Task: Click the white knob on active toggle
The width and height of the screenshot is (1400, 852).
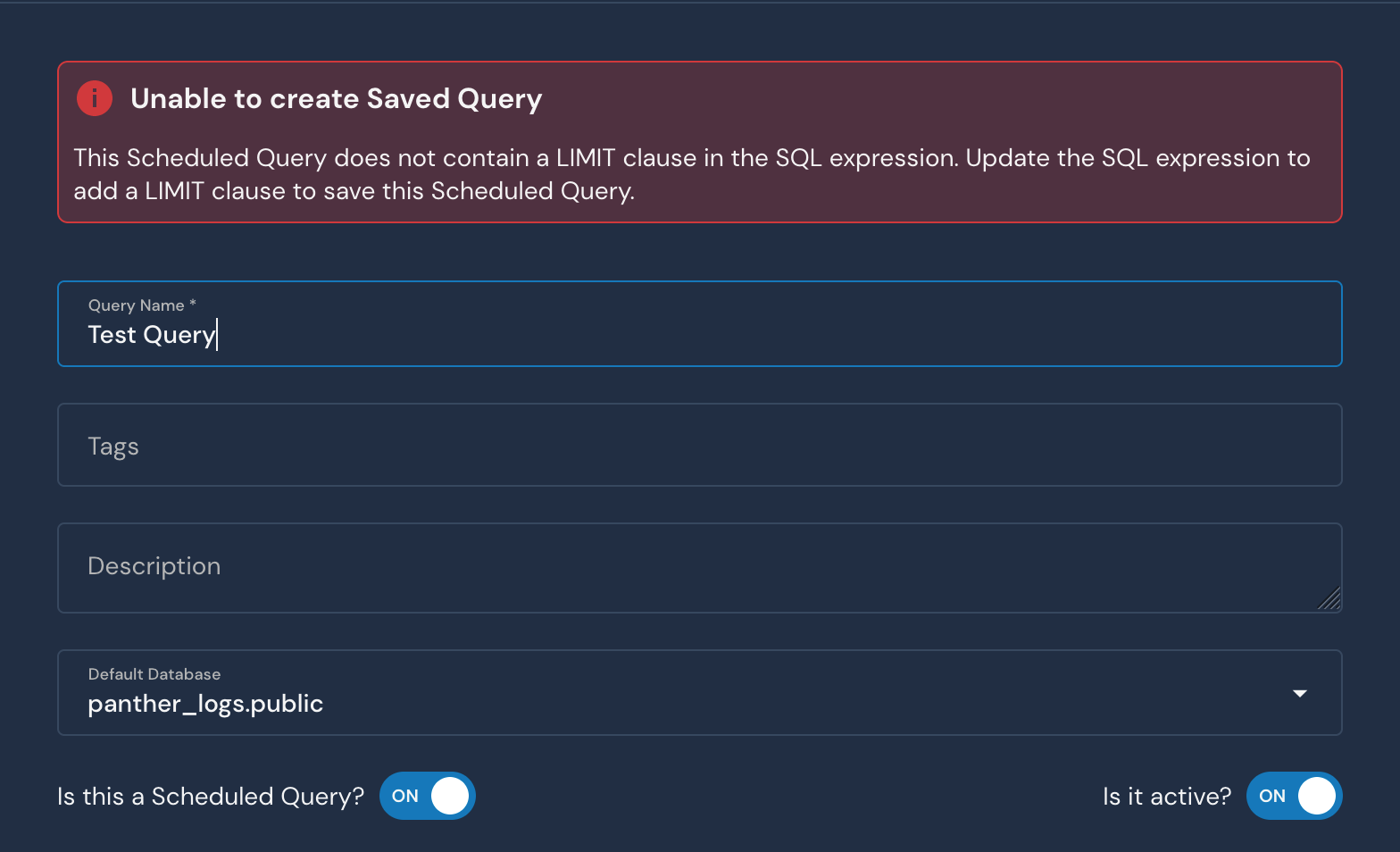Action: coord(1317,796)
